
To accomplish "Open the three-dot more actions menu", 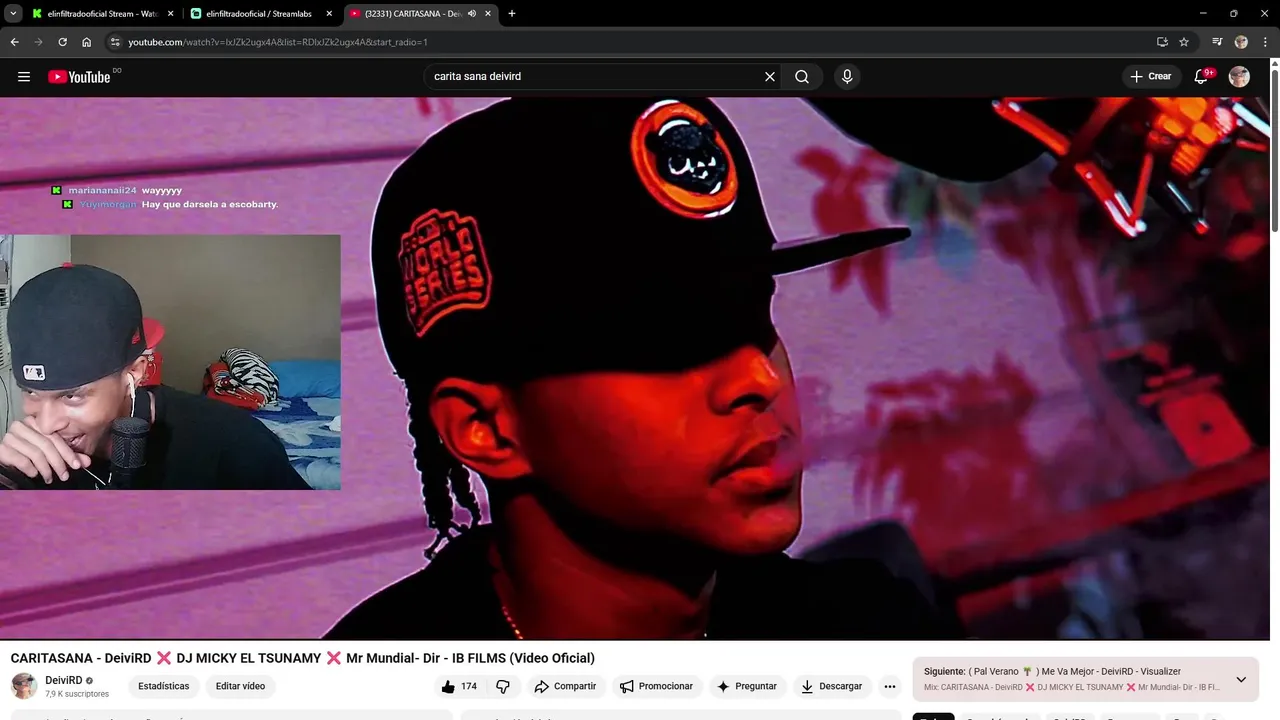I will (890, 686).
